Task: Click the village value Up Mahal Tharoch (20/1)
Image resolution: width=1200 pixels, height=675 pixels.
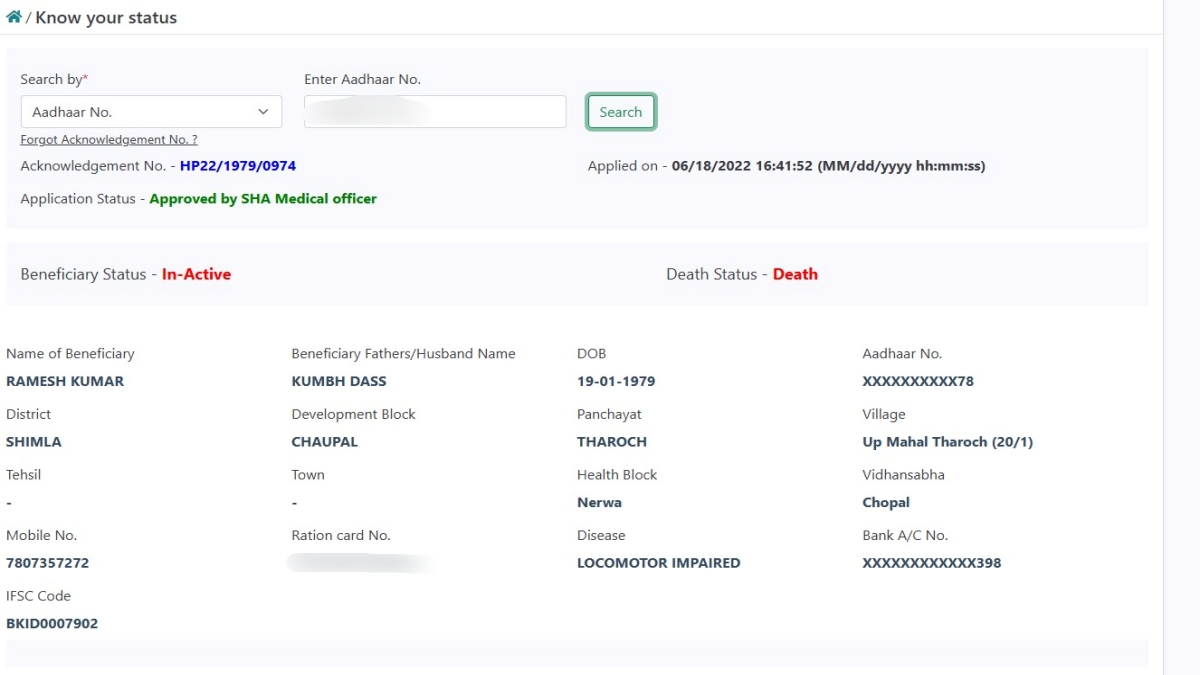Action: coord(947,442)
